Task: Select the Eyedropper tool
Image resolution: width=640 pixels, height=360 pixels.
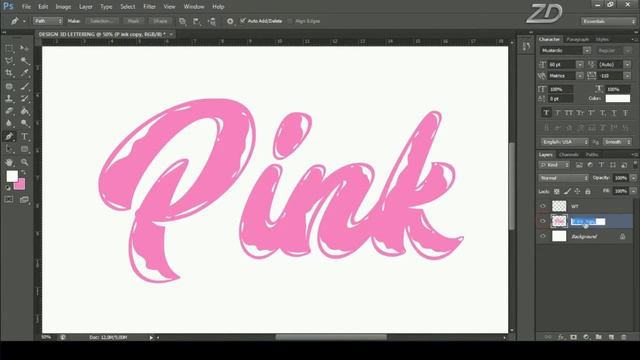Action: (24, 73)
